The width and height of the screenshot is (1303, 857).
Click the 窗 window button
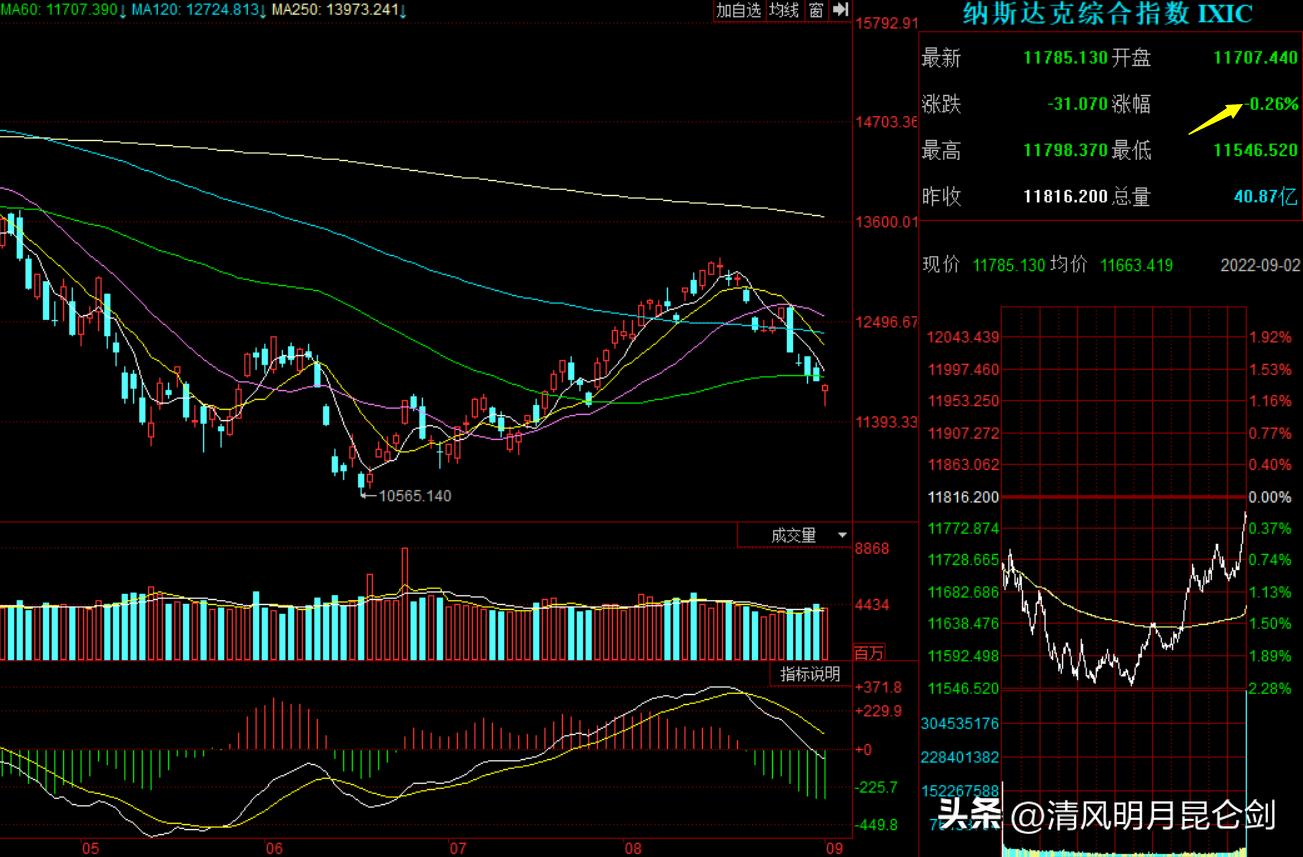click(x=816, y=10)
